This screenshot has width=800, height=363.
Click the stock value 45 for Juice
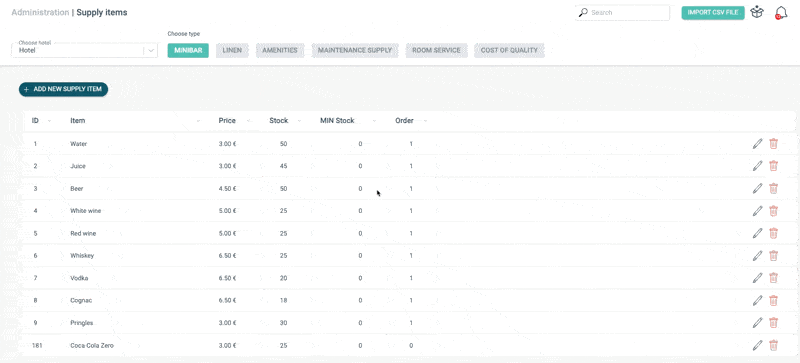click(283, 166)
